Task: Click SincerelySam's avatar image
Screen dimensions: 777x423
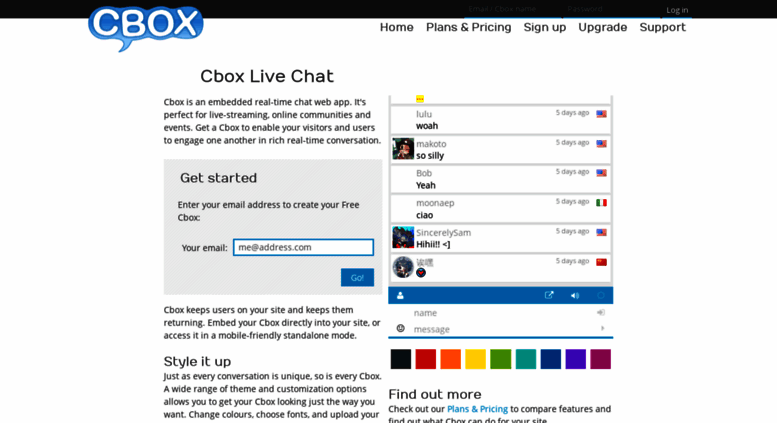Action: (x=403, y=238)
